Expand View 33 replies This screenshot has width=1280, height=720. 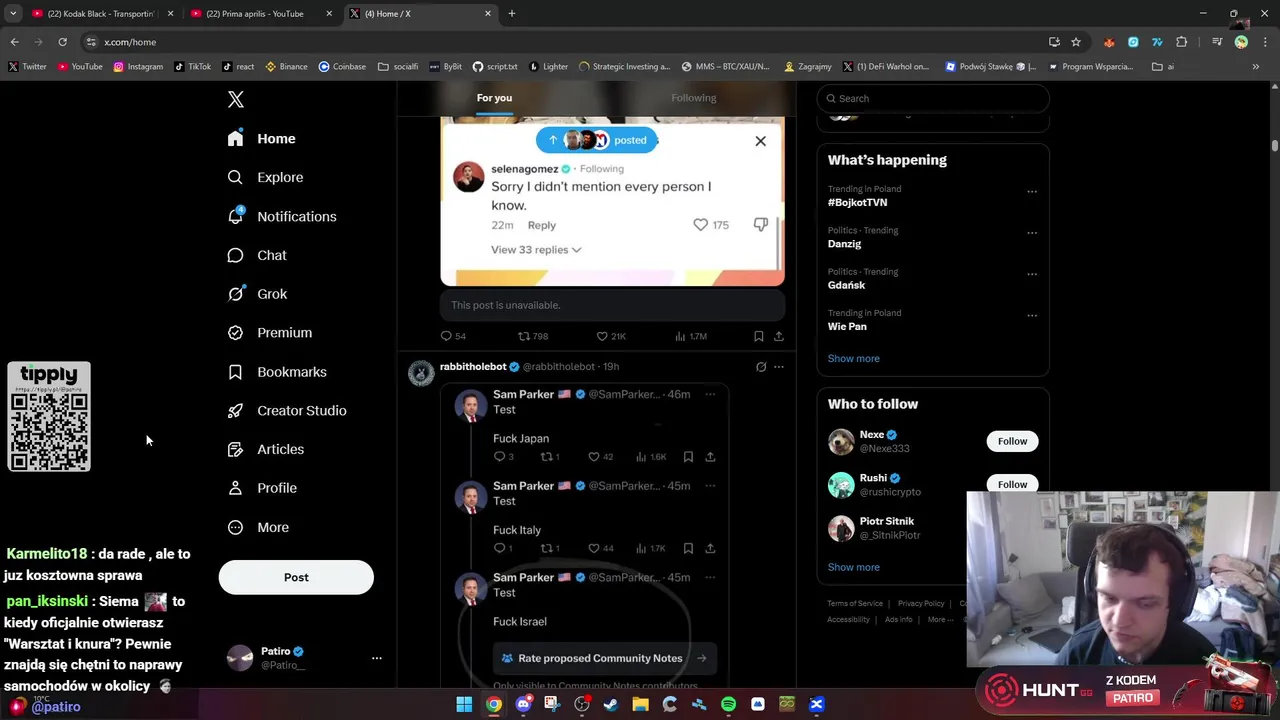click(536, 250)
